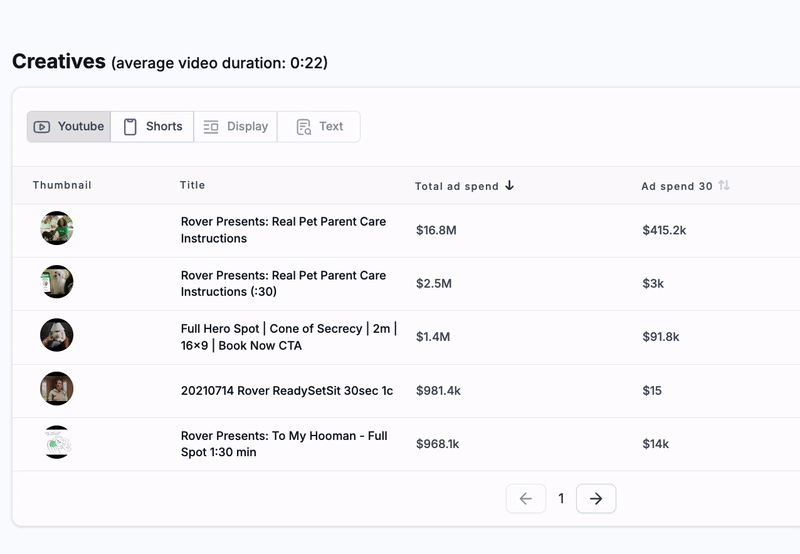Open thumbnail for To My Hooman spot
Screen dimensions: 800x554
[x=57, y=442]
